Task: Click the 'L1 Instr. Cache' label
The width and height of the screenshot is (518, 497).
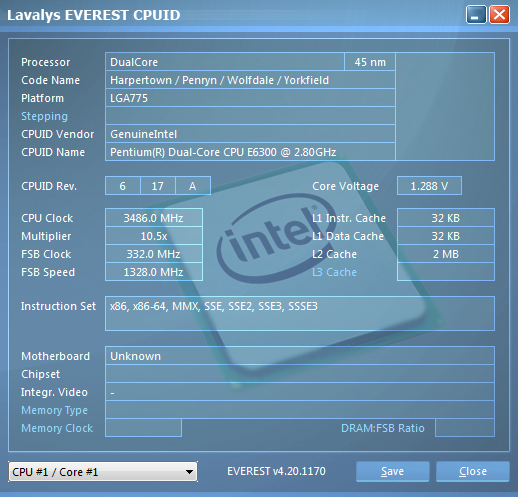Action: pos(349,218)
